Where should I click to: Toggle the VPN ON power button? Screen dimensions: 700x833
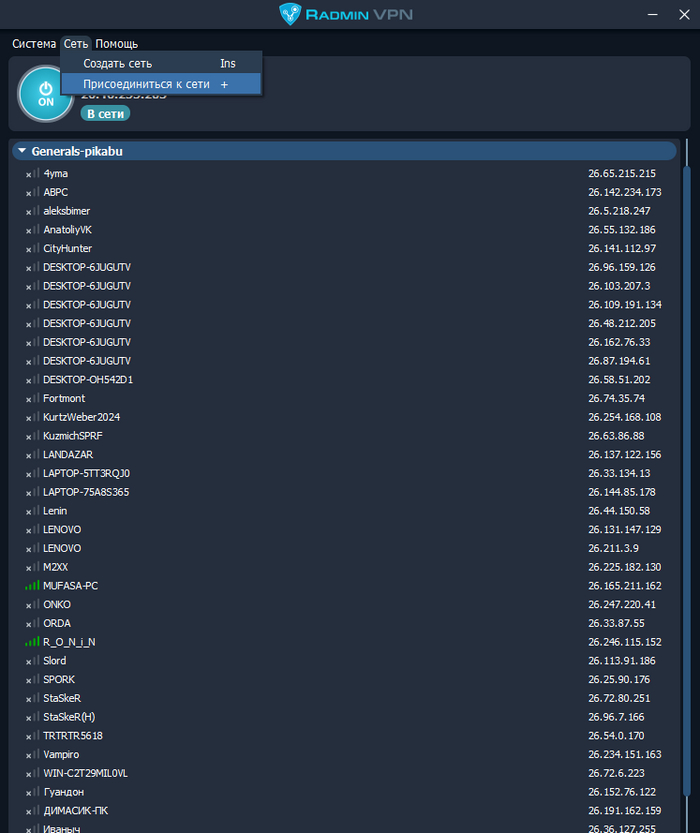[46, 94]
